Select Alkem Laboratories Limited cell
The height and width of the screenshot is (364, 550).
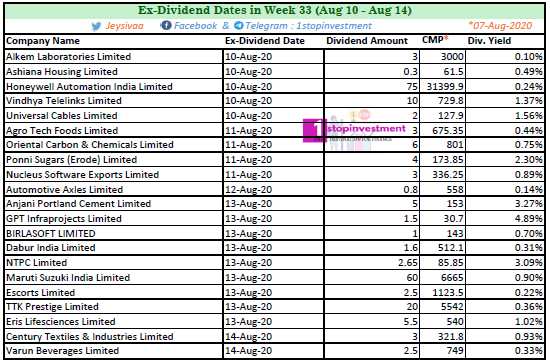(x=114, y=57)
